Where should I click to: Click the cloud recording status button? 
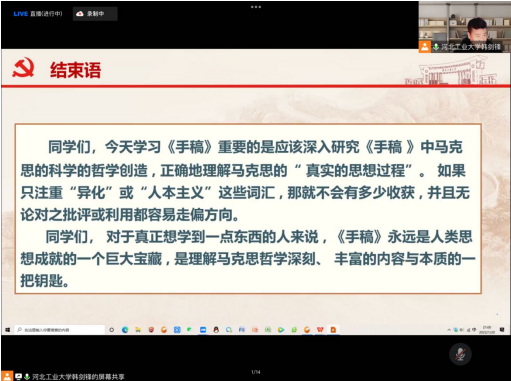click(95, 14)
